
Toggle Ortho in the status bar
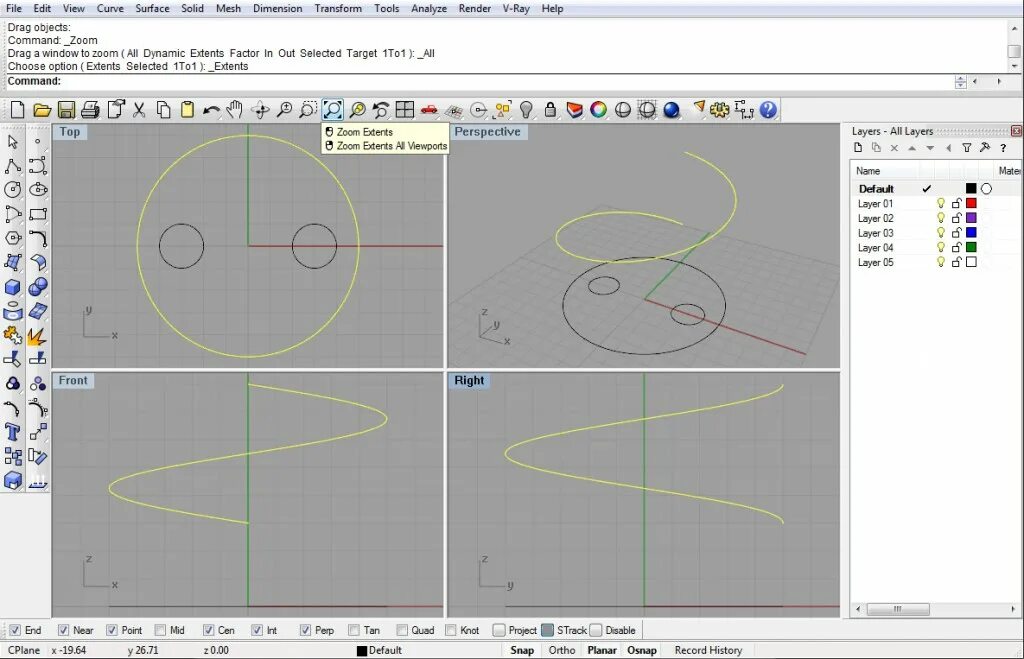(x=562, y=650)
